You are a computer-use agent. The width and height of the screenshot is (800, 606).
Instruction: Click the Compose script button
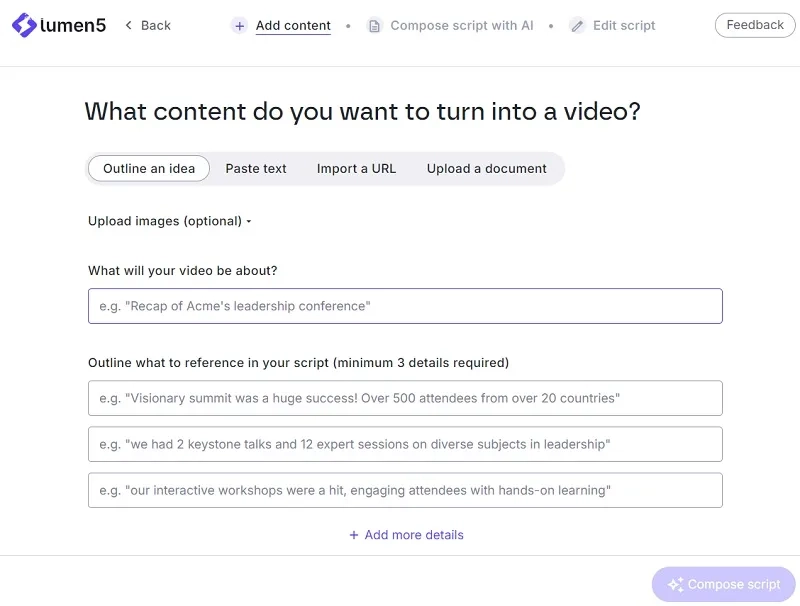click(723, 585)
